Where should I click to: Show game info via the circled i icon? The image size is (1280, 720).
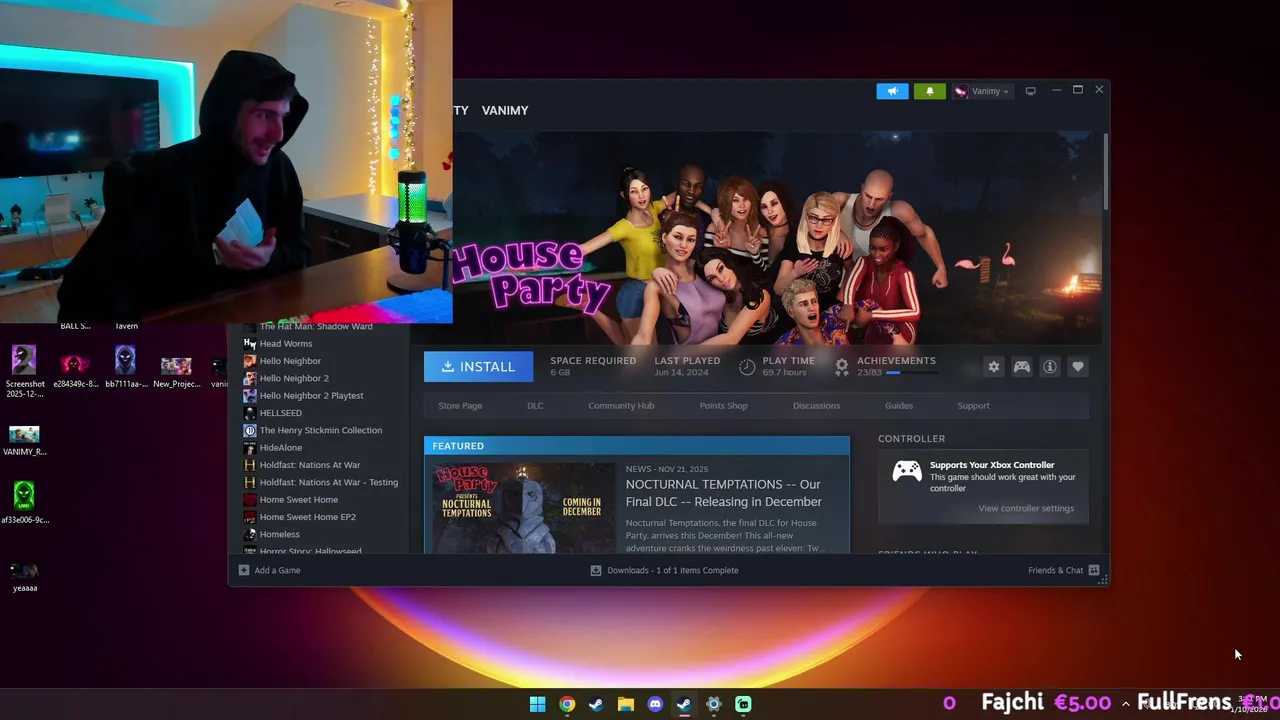tap(1049, 367)
